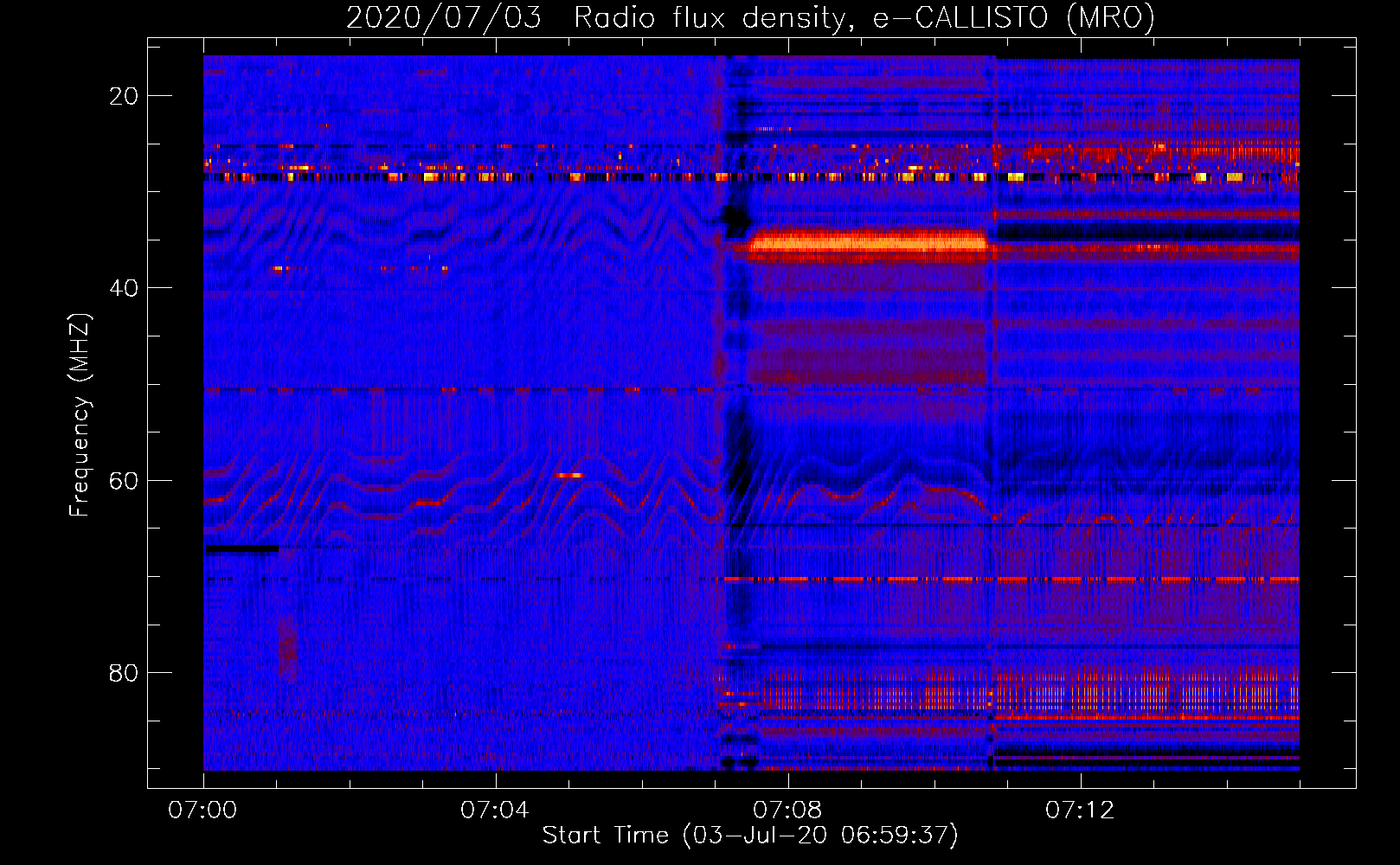Click the bright yellow burst band near 36 MHz
This screenshot has height=865, width=1400.
pos(868,242)
